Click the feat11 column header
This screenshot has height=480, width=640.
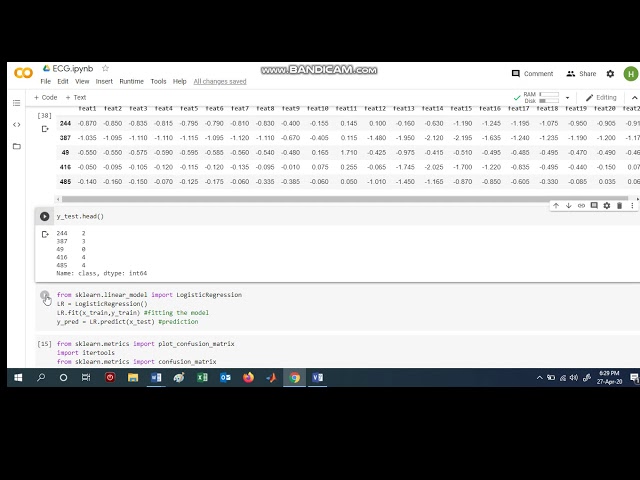click(346, 109)
